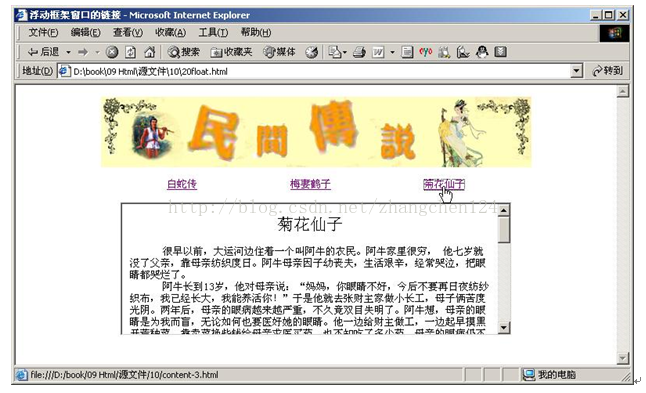Viewport: 646px width, 393px height.
Task: Expand the Edit button dropdown arrow
Action: pyautogui.click(x=392, y=52)
